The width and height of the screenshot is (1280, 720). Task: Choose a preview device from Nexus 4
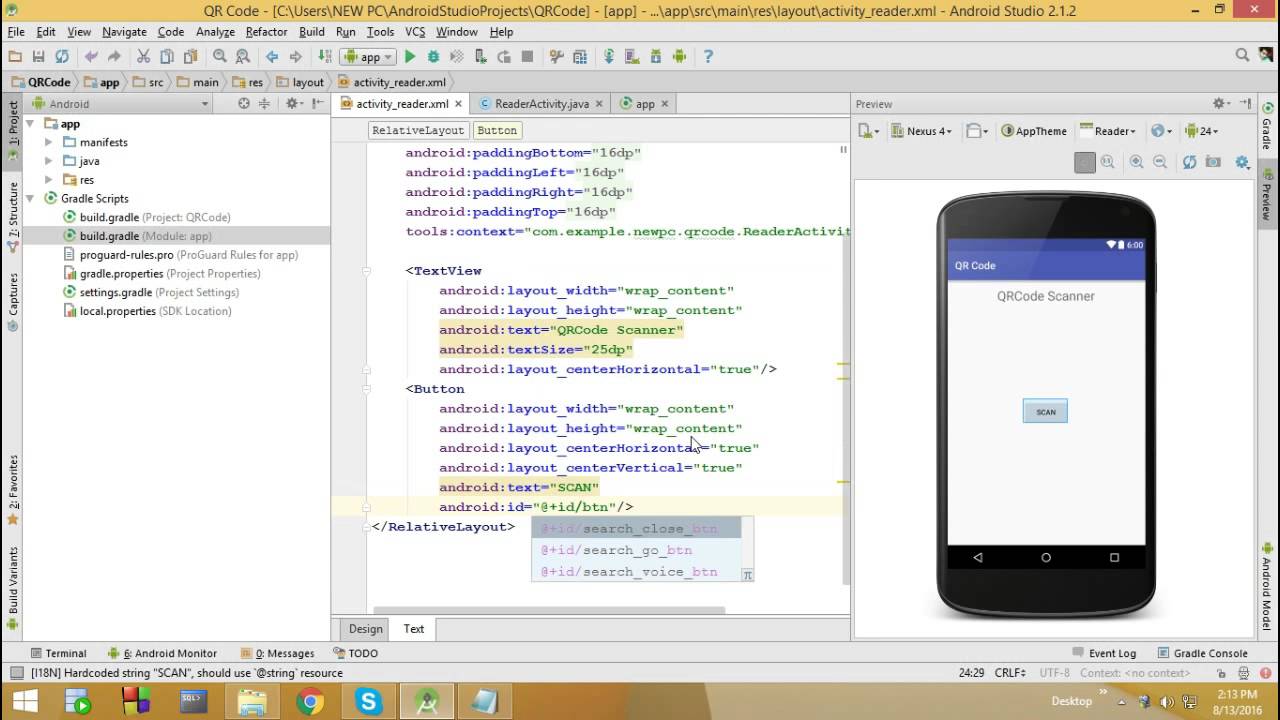pyautogui.click(x=921, y=131)
